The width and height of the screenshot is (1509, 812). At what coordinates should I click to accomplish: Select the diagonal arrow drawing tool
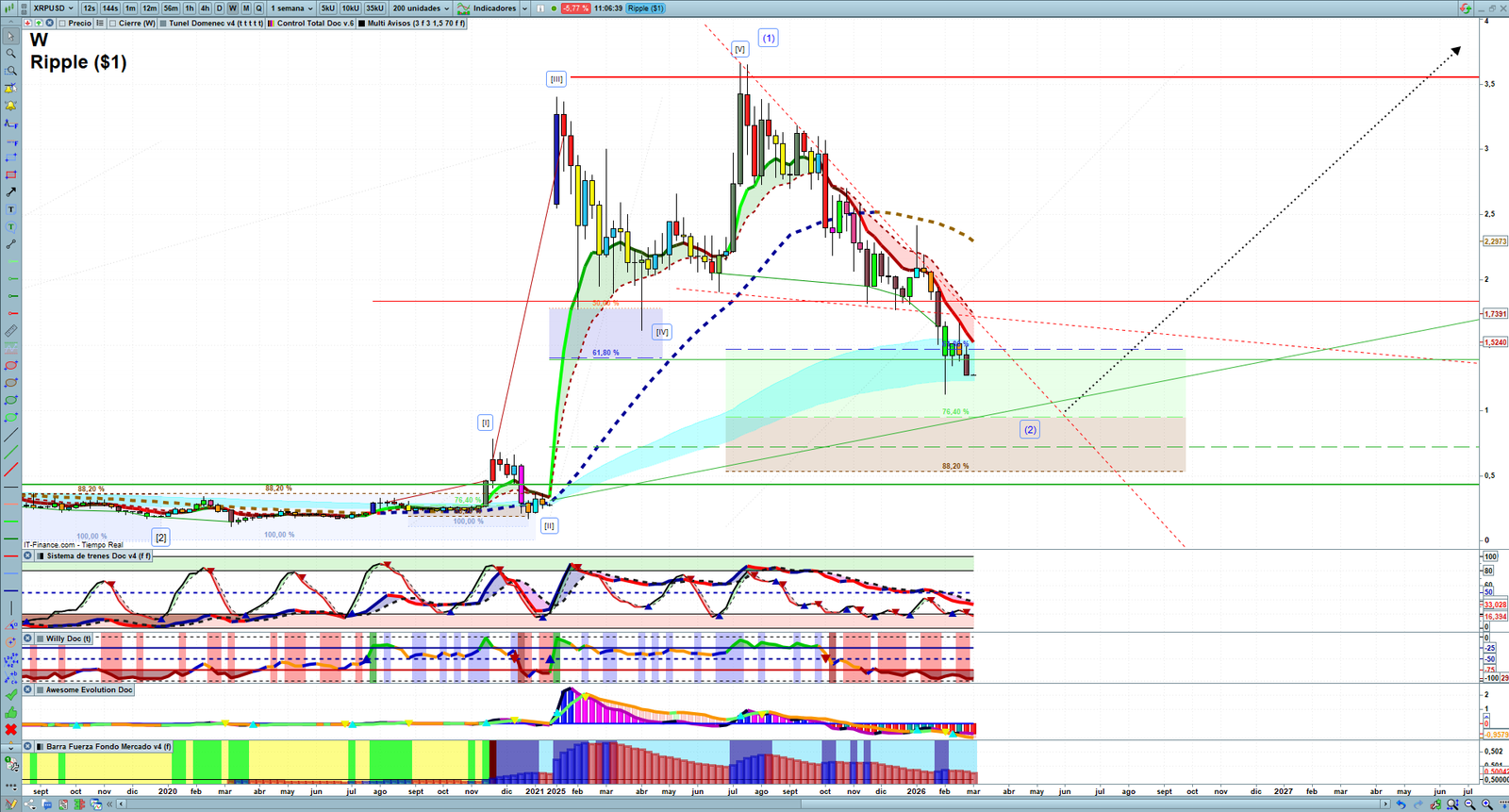(10, 191)
